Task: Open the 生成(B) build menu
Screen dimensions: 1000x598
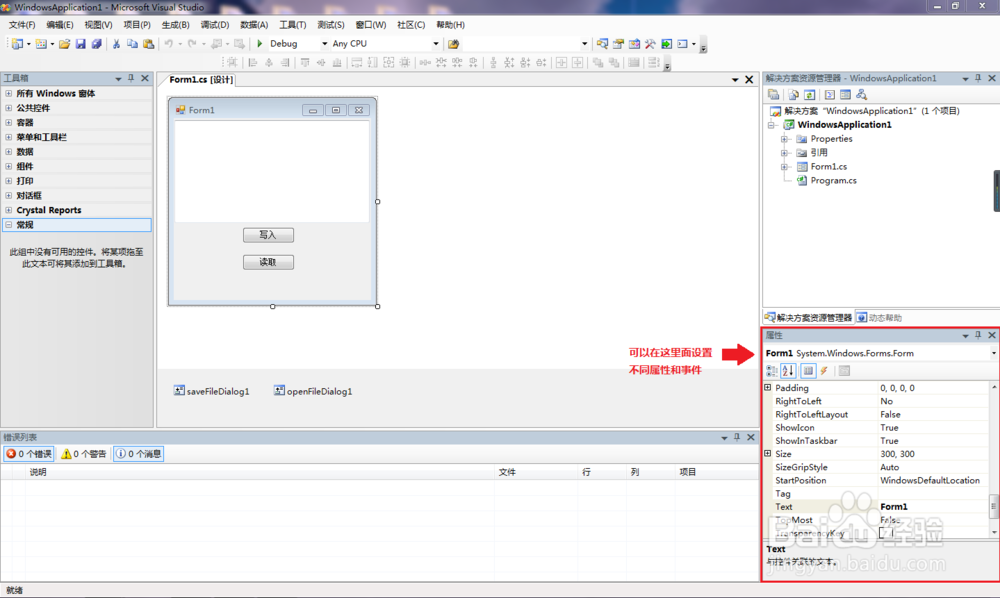Action: [x=175, y=24]
